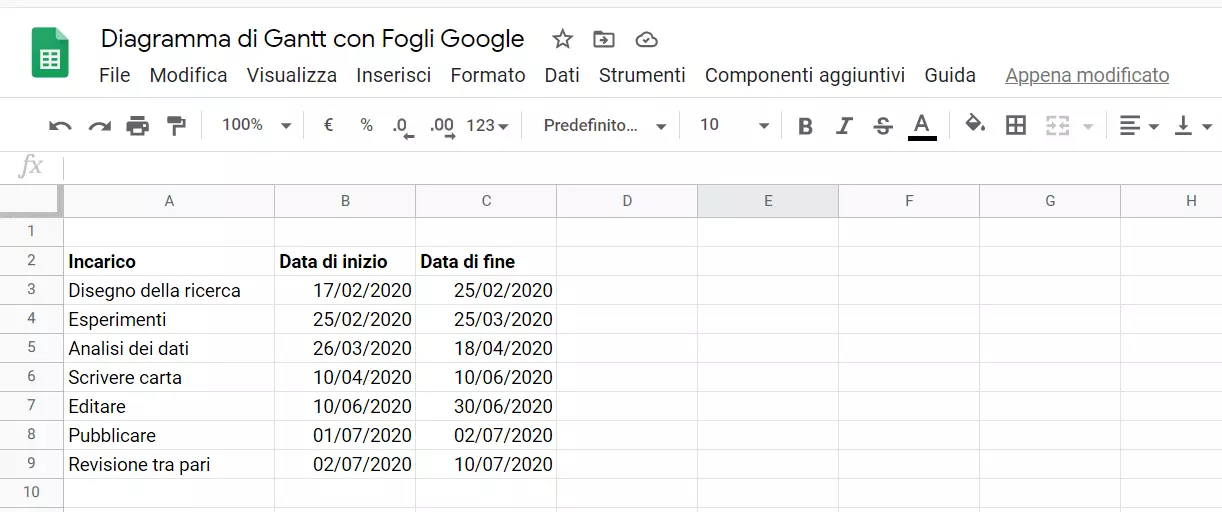The image size is (1222, 512).
Task: Expand the Predefinito font dropdown
Action: 604,125
